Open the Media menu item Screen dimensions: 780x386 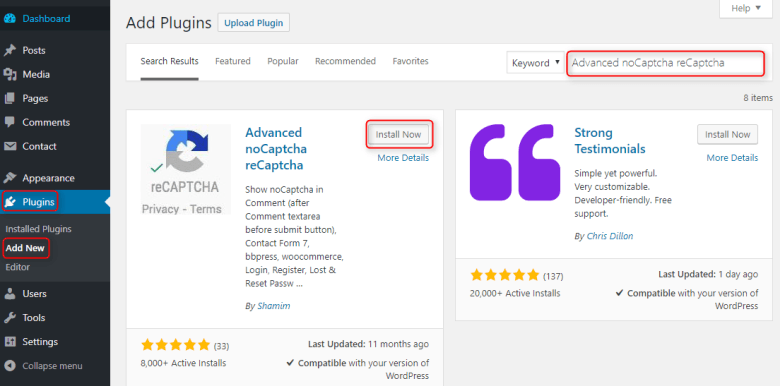pos(36,75)
